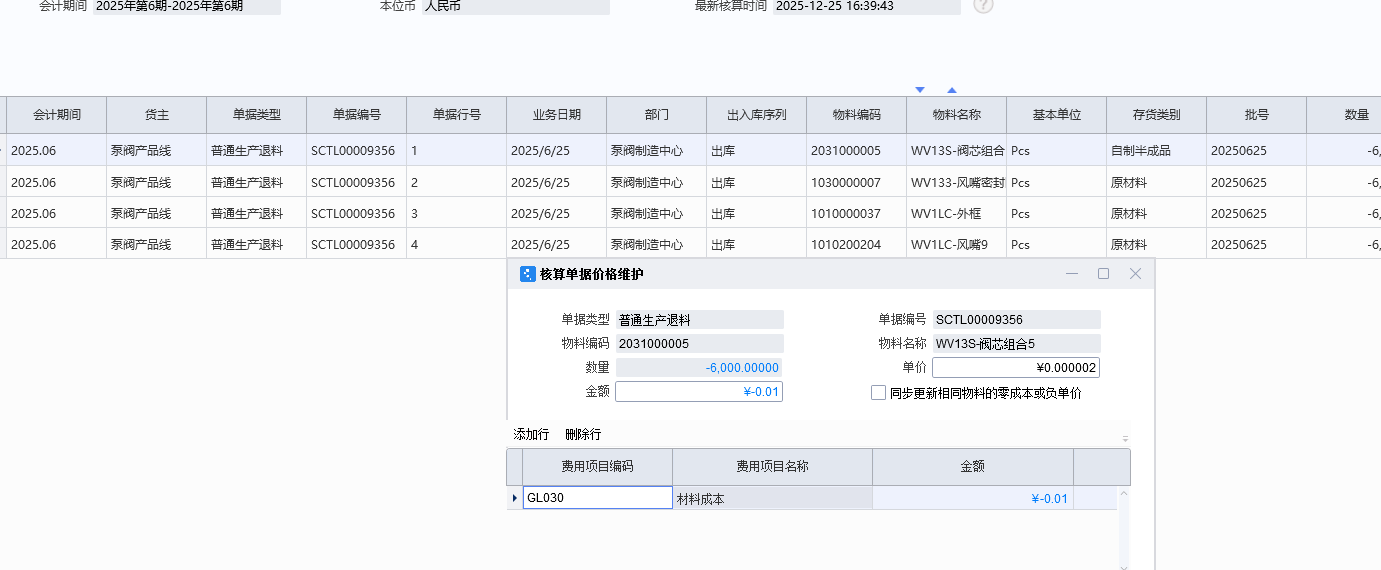Click the 核算单据价格维护 dialog title icon
1381x570 pixels.
[527, 274]
